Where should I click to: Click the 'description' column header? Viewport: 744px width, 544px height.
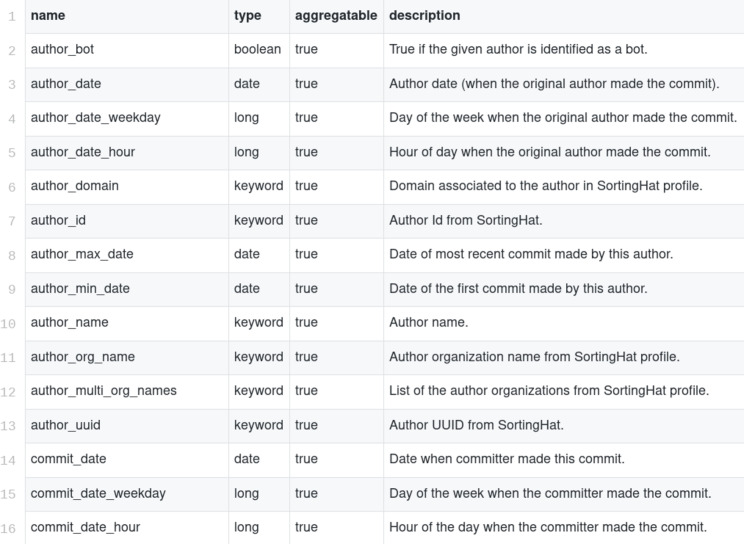424,16
